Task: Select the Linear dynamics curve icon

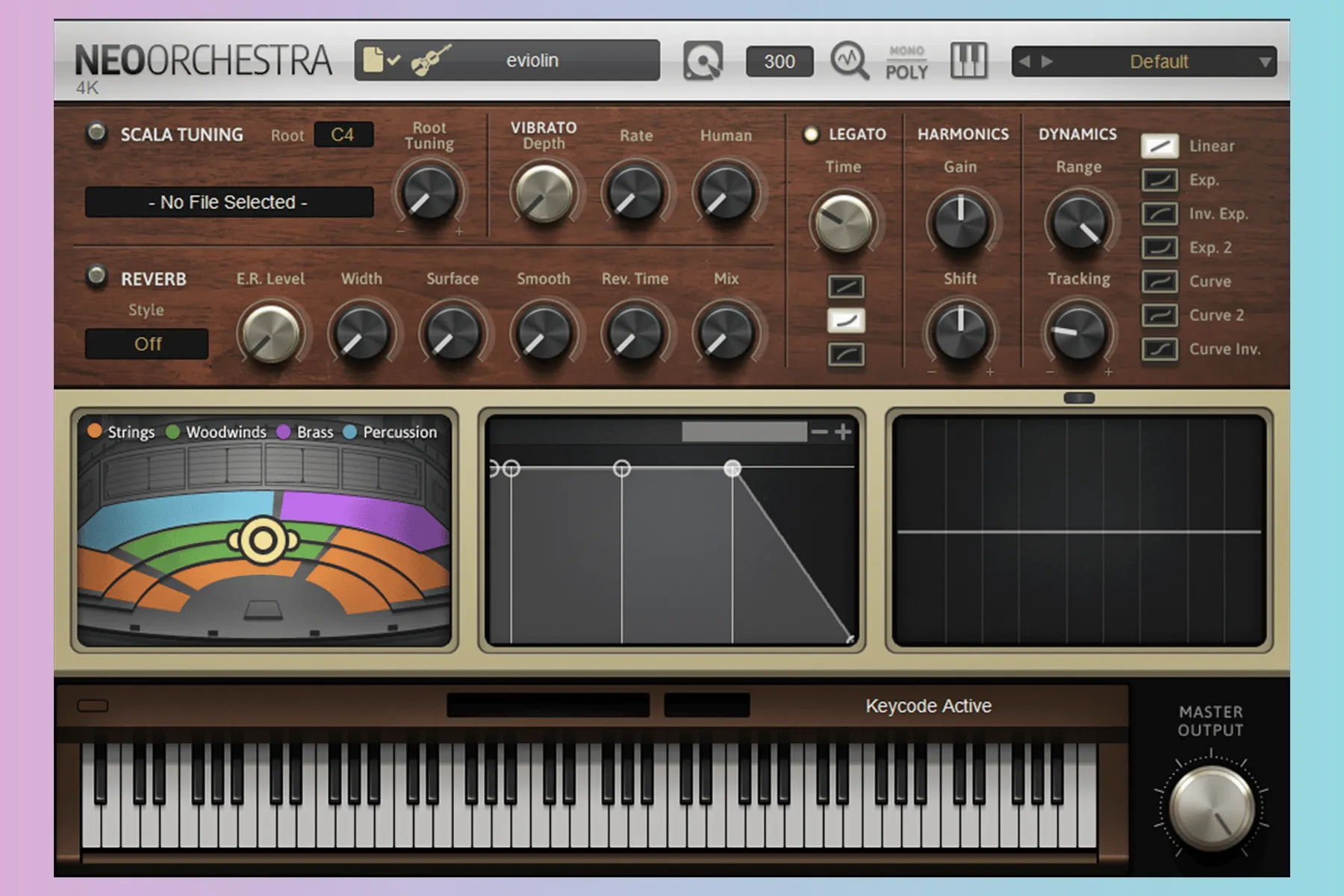Action: 1159,146
